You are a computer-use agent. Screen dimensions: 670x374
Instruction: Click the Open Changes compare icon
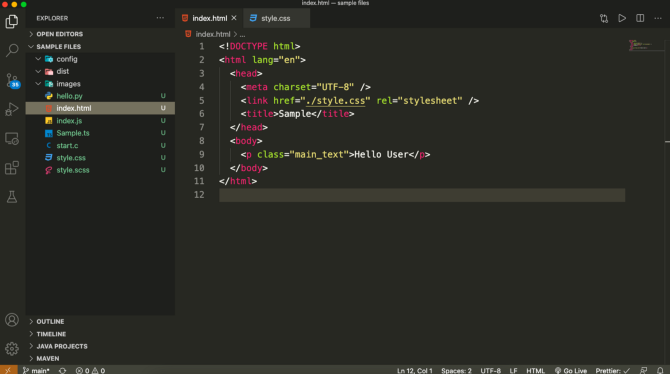(x=604, y=18)
